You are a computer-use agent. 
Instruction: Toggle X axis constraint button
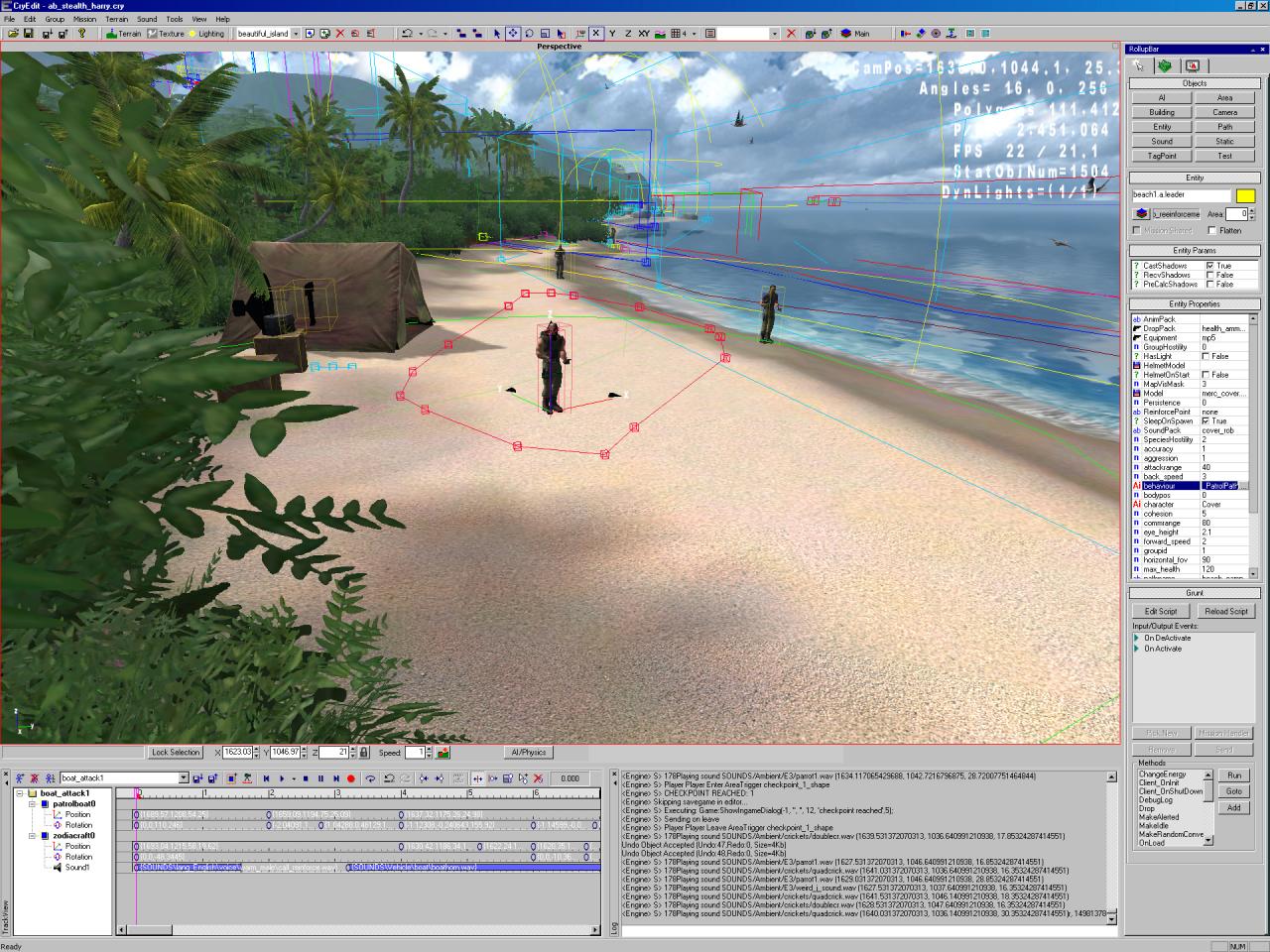coord(596,34)
